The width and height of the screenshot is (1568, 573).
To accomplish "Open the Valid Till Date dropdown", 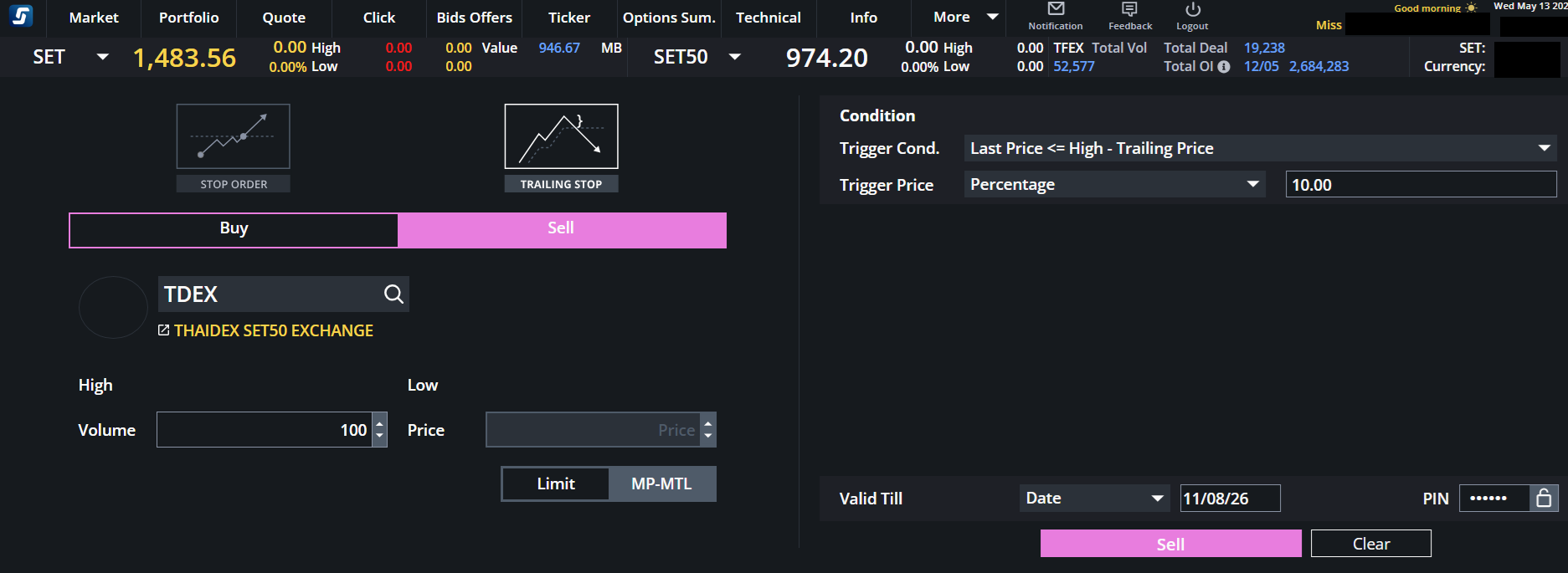I will (x=1094, y=498).
